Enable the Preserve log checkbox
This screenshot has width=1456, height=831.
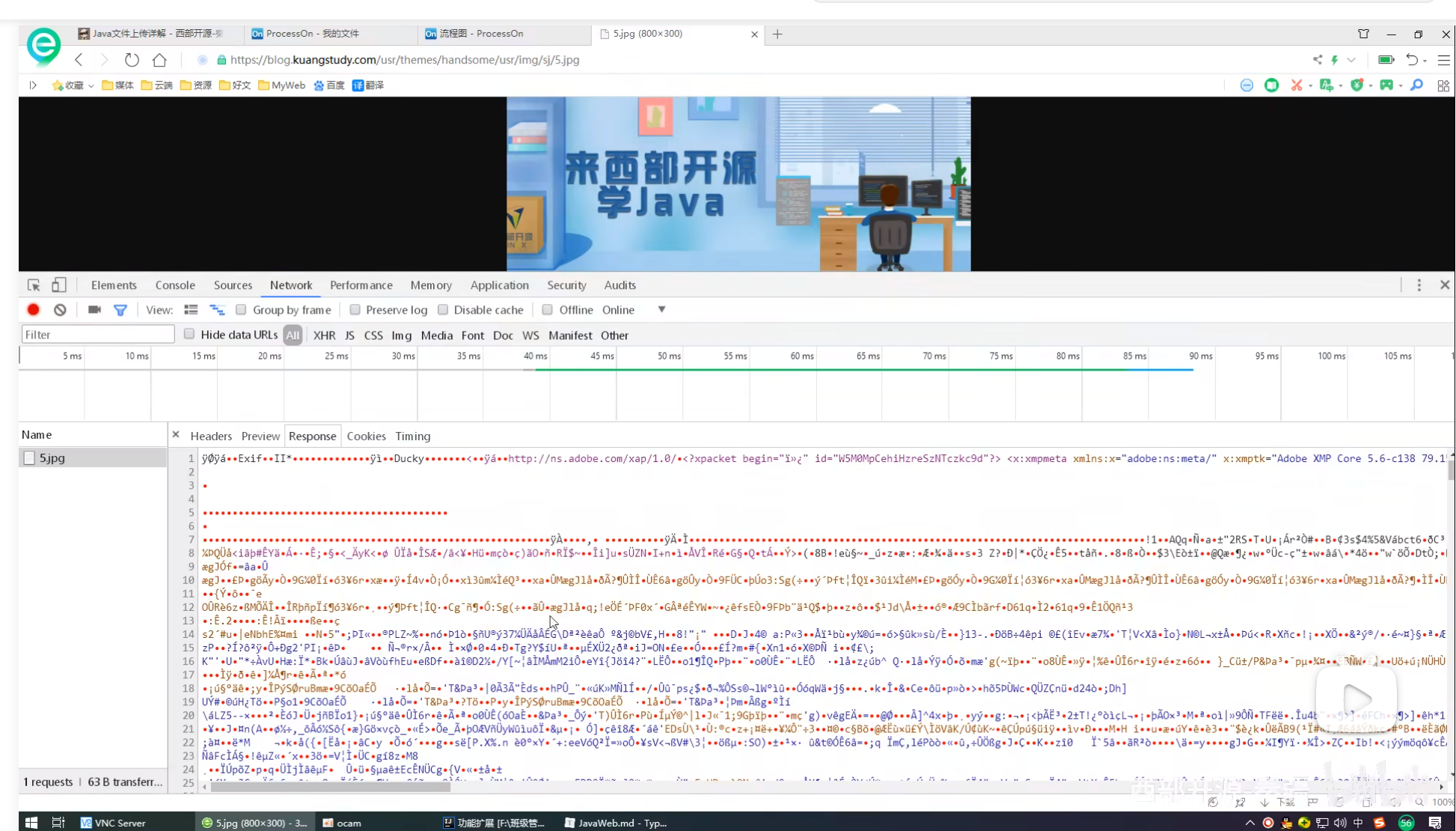355,310
